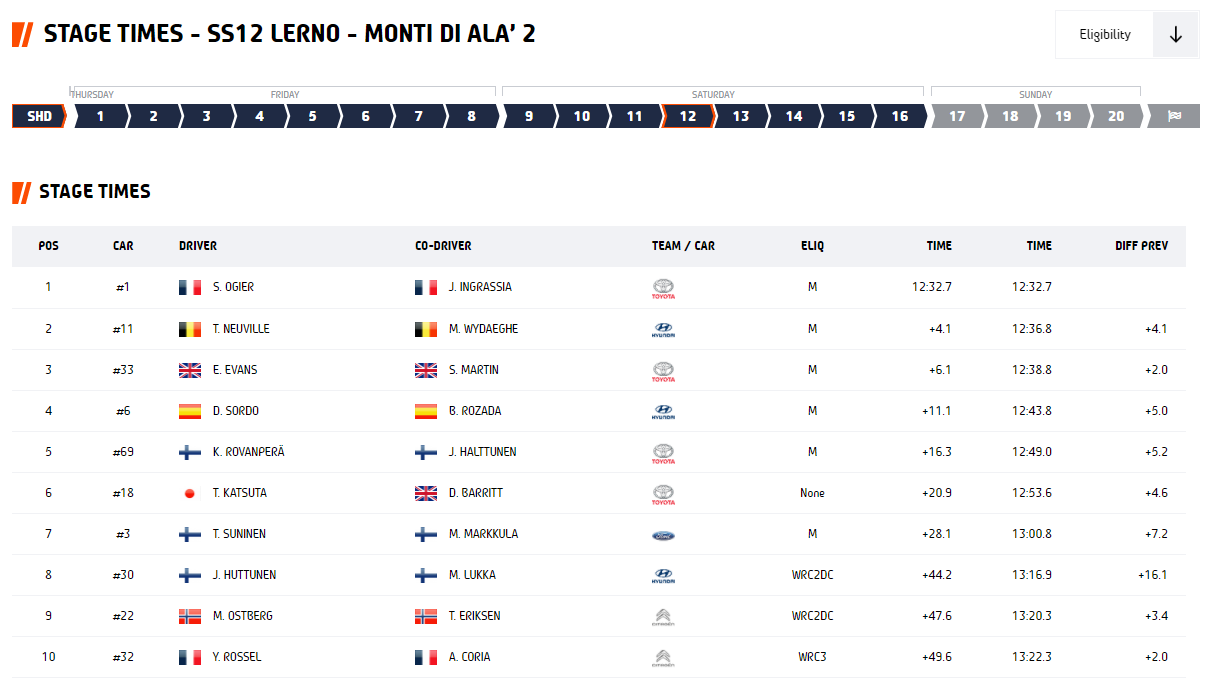Click the Hyundai logo in Neuville's row
This screenshot has width=1211, height=683.
pos(663,329)
